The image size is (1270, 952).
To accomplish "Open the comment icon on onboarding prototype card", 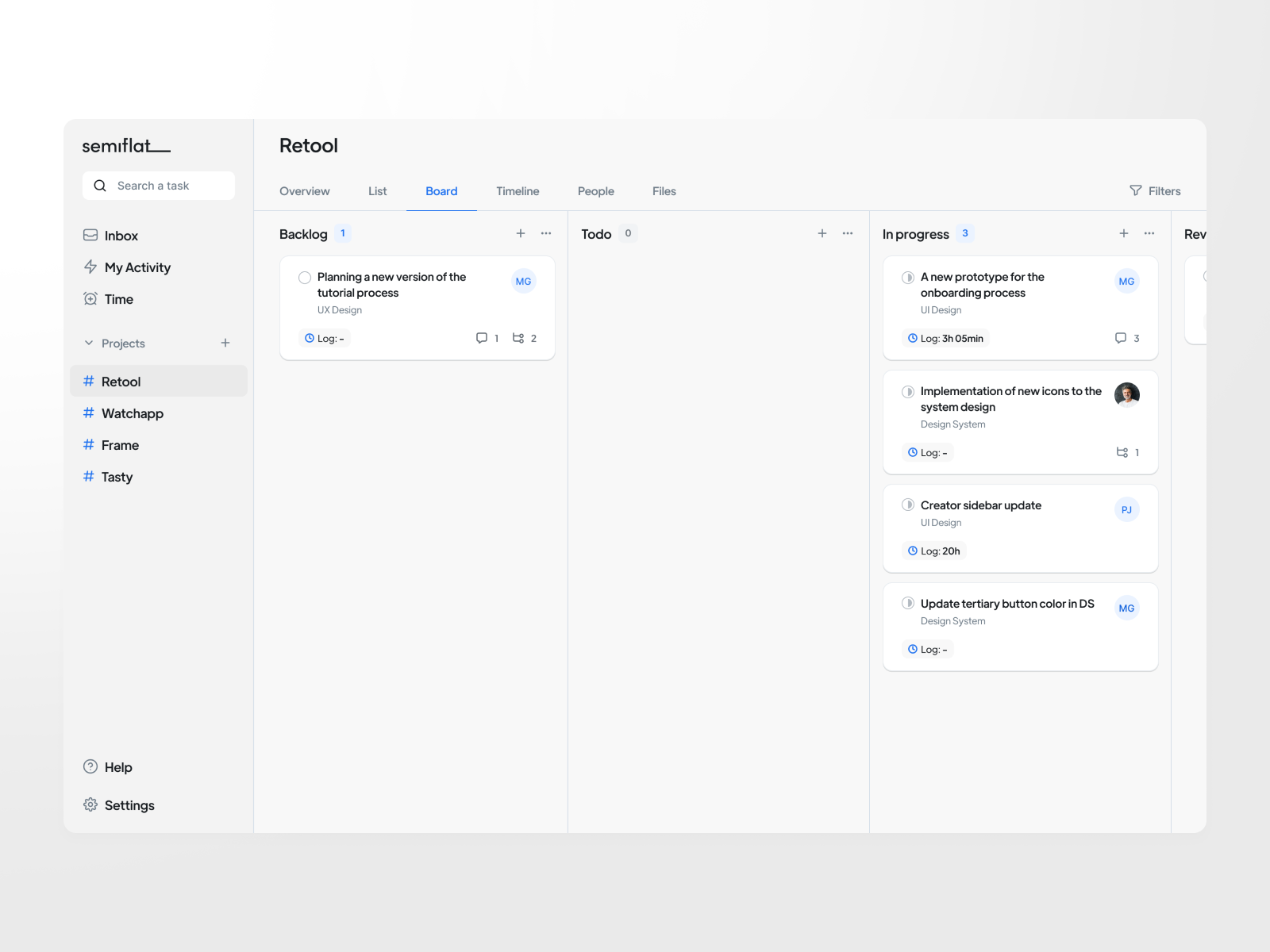I will 1121,338.
